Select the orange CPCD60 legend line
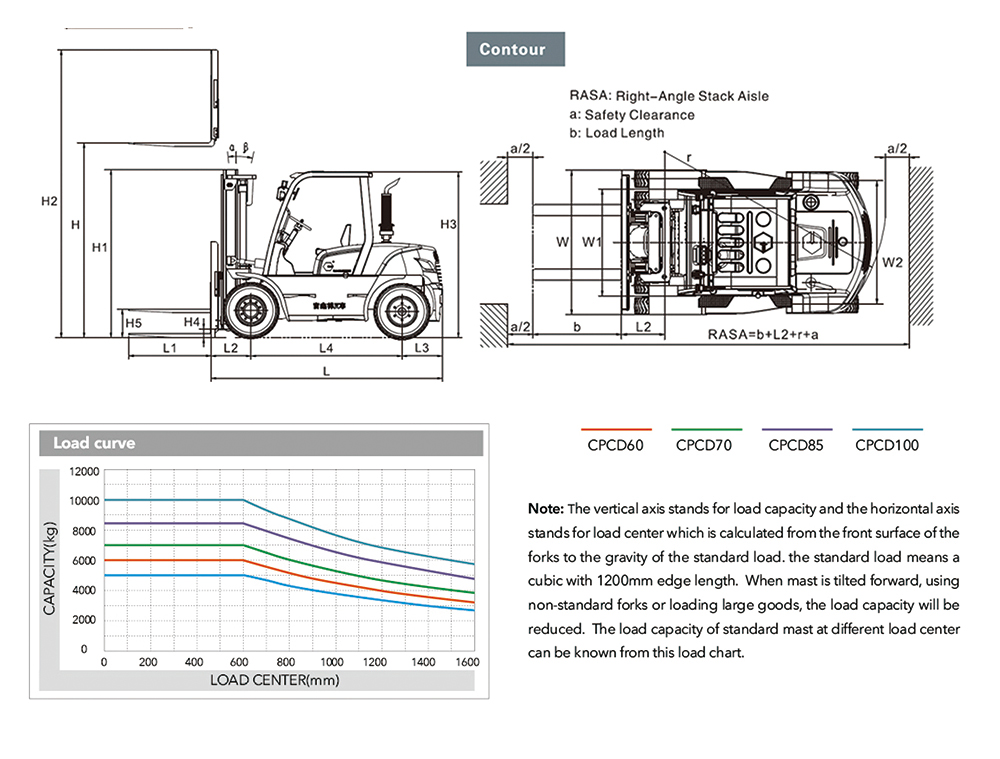 [x=615, y=429]
